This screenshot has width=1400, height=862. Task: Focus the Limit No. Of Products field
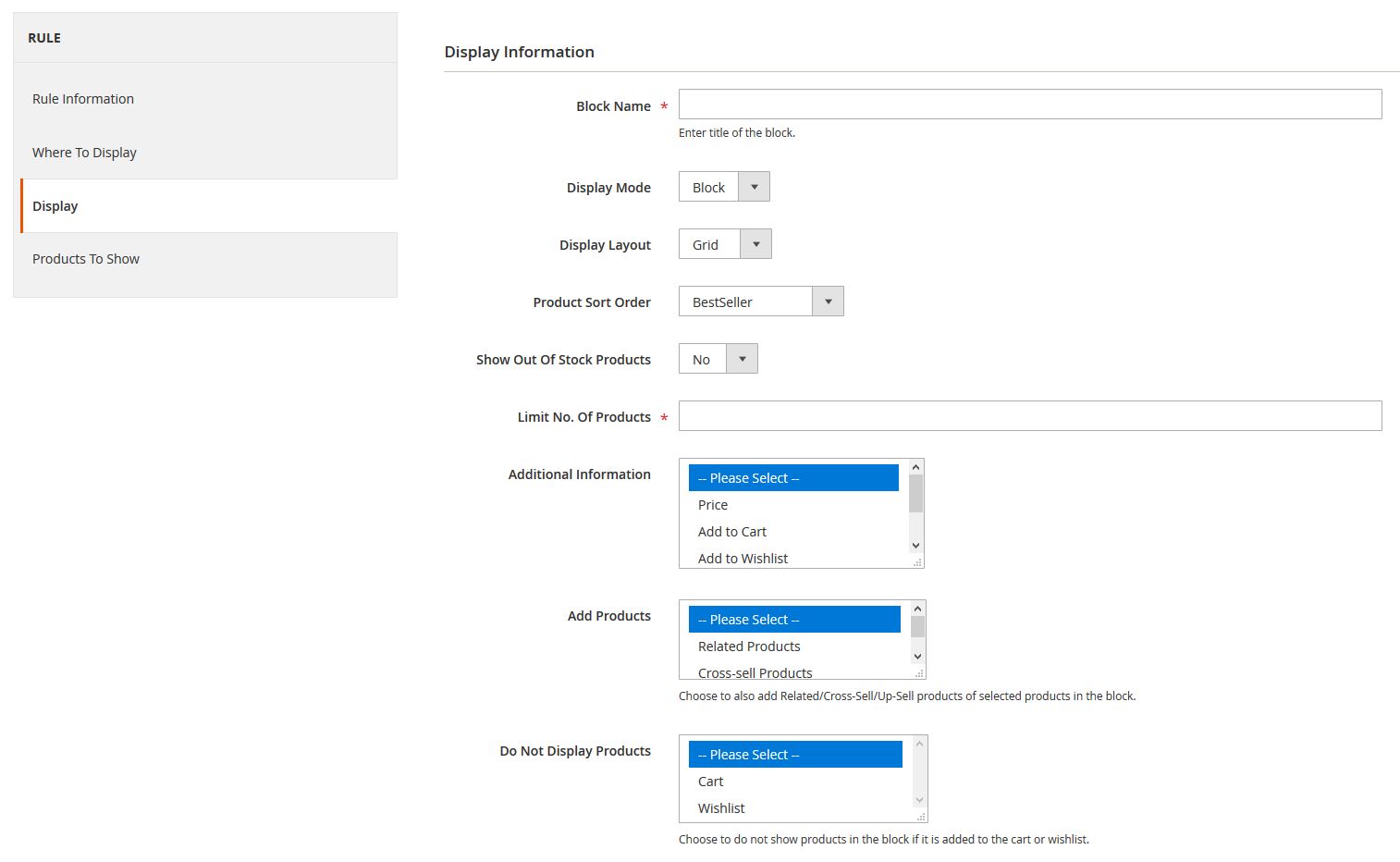click(1029, 416)
